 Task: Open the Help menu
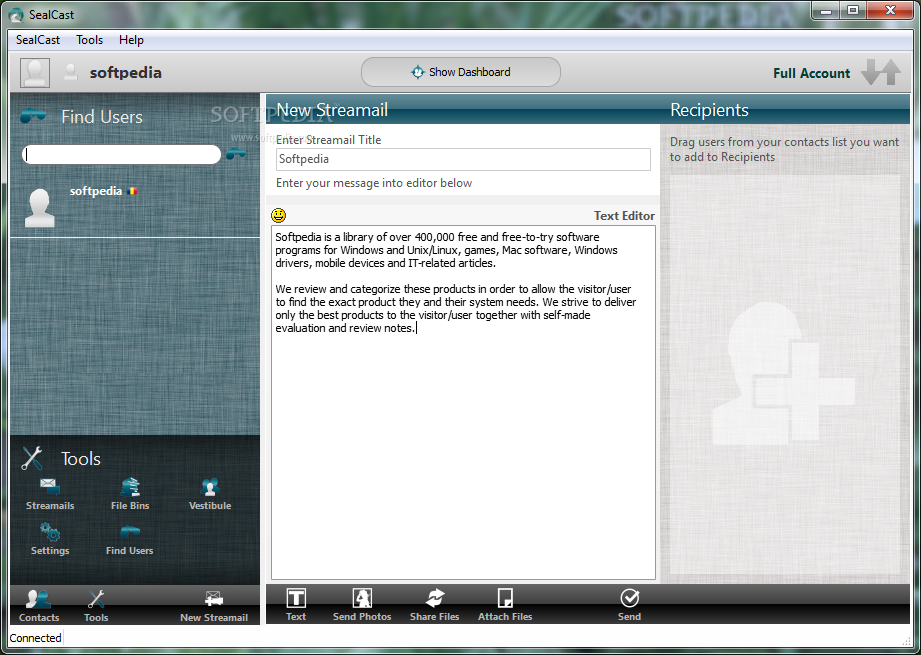coord(131,40)
